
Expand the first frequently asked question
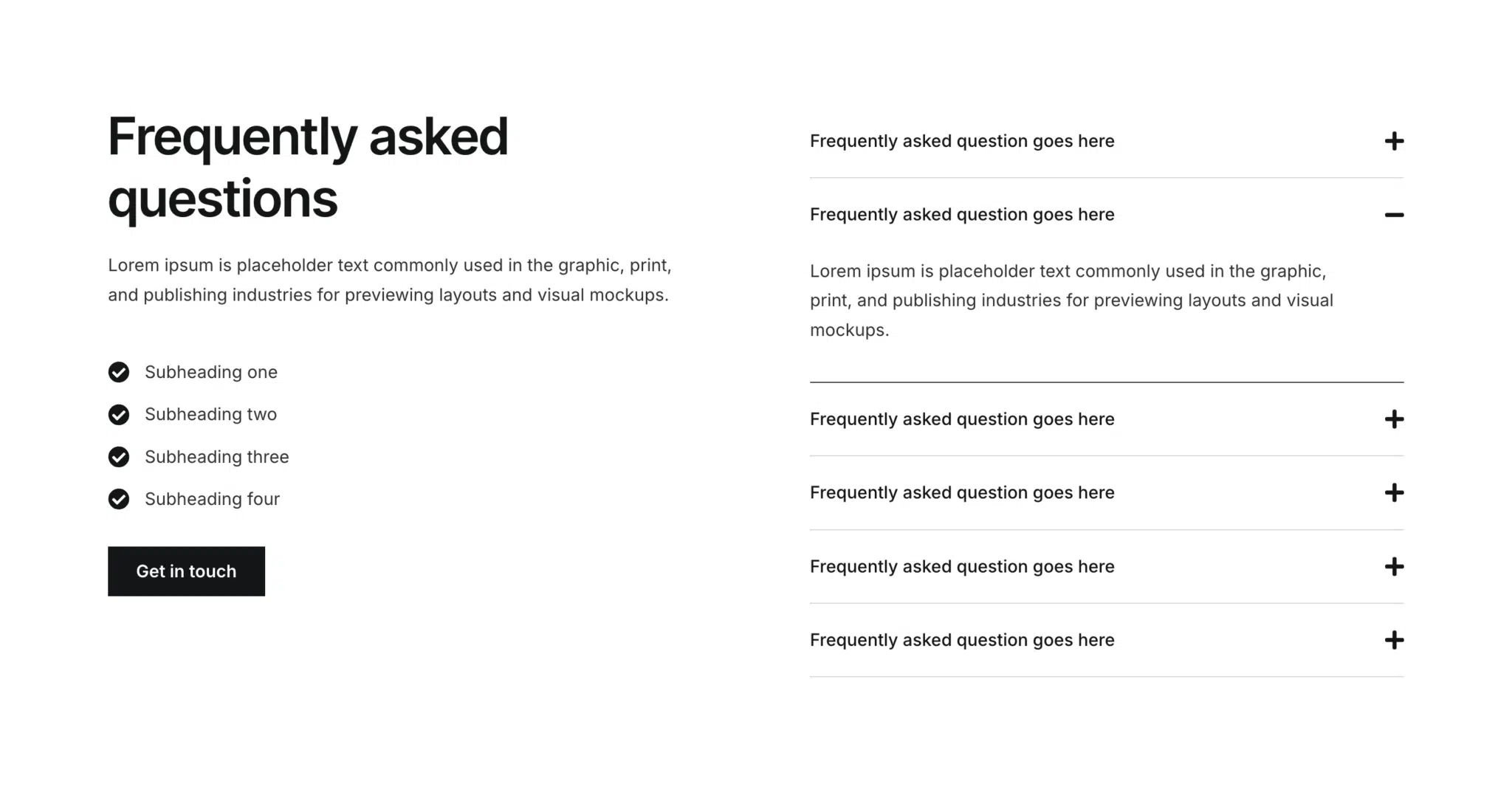click(1395, 141)
